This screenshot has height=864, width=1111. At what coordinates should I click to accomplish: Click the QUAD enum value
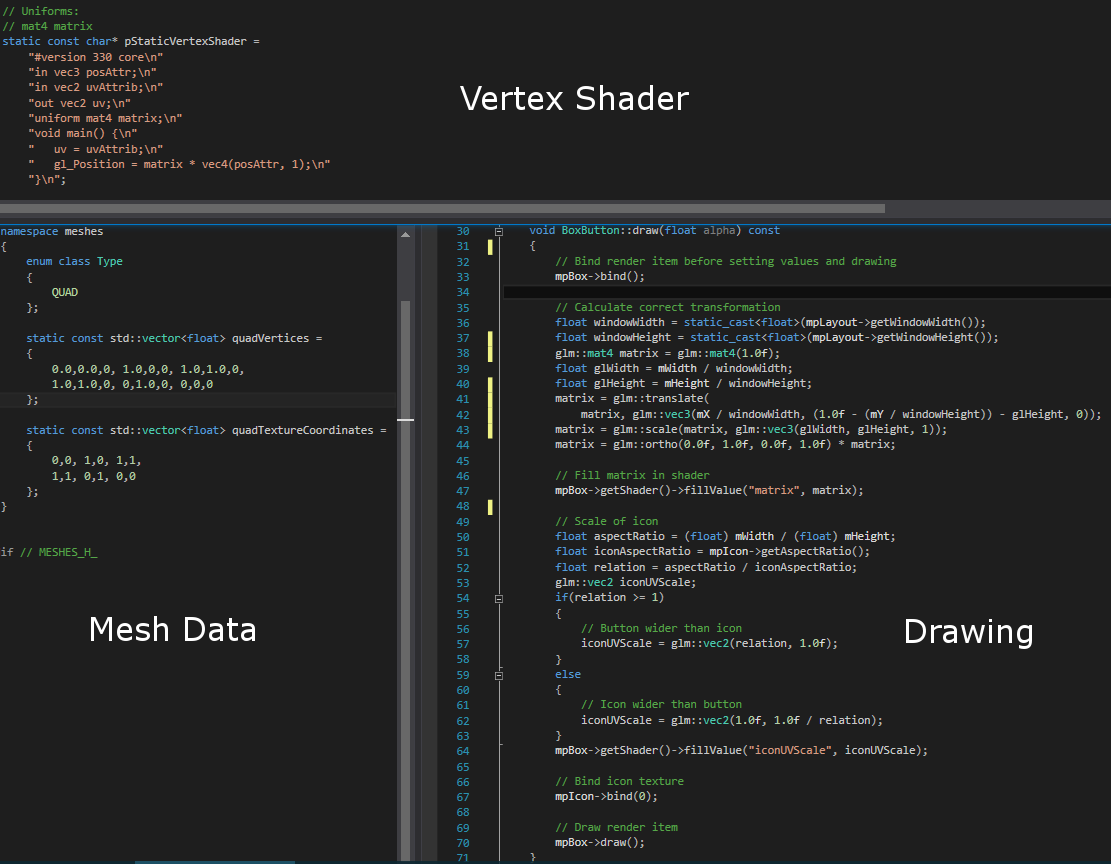[x=65, y=293]
